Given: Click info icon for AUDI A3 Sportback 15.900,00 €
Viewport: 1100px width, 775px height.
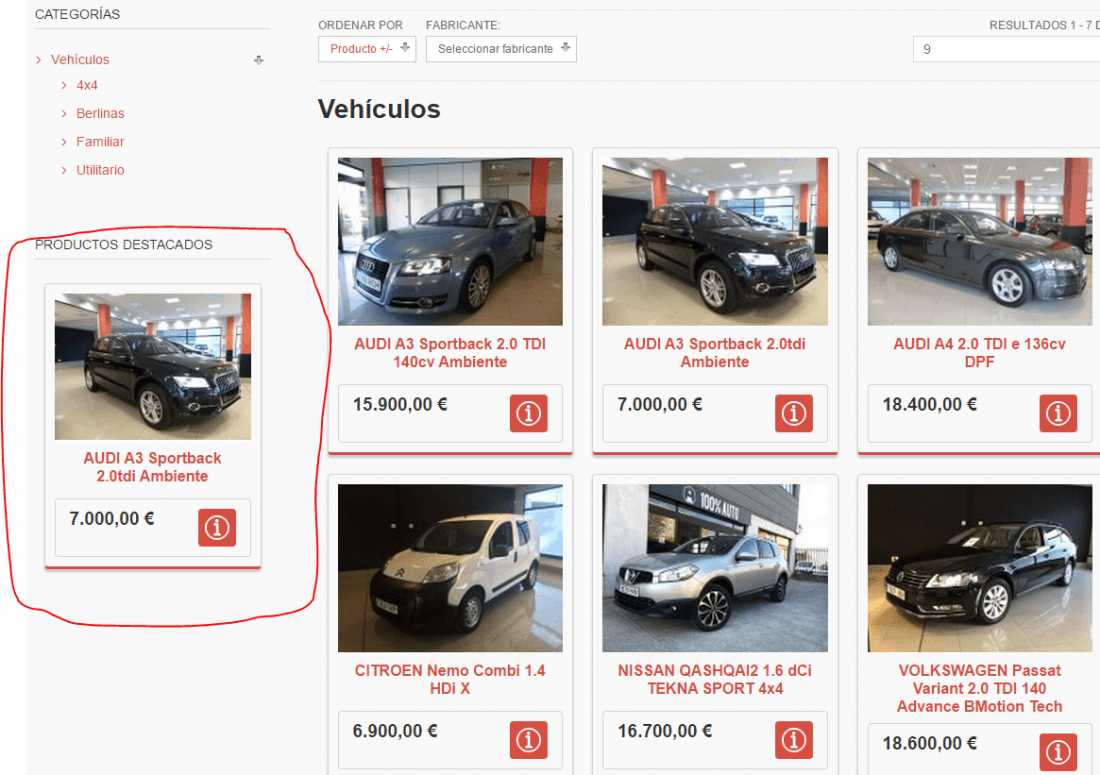Looking at the screenshot, I should pos(528,413).
